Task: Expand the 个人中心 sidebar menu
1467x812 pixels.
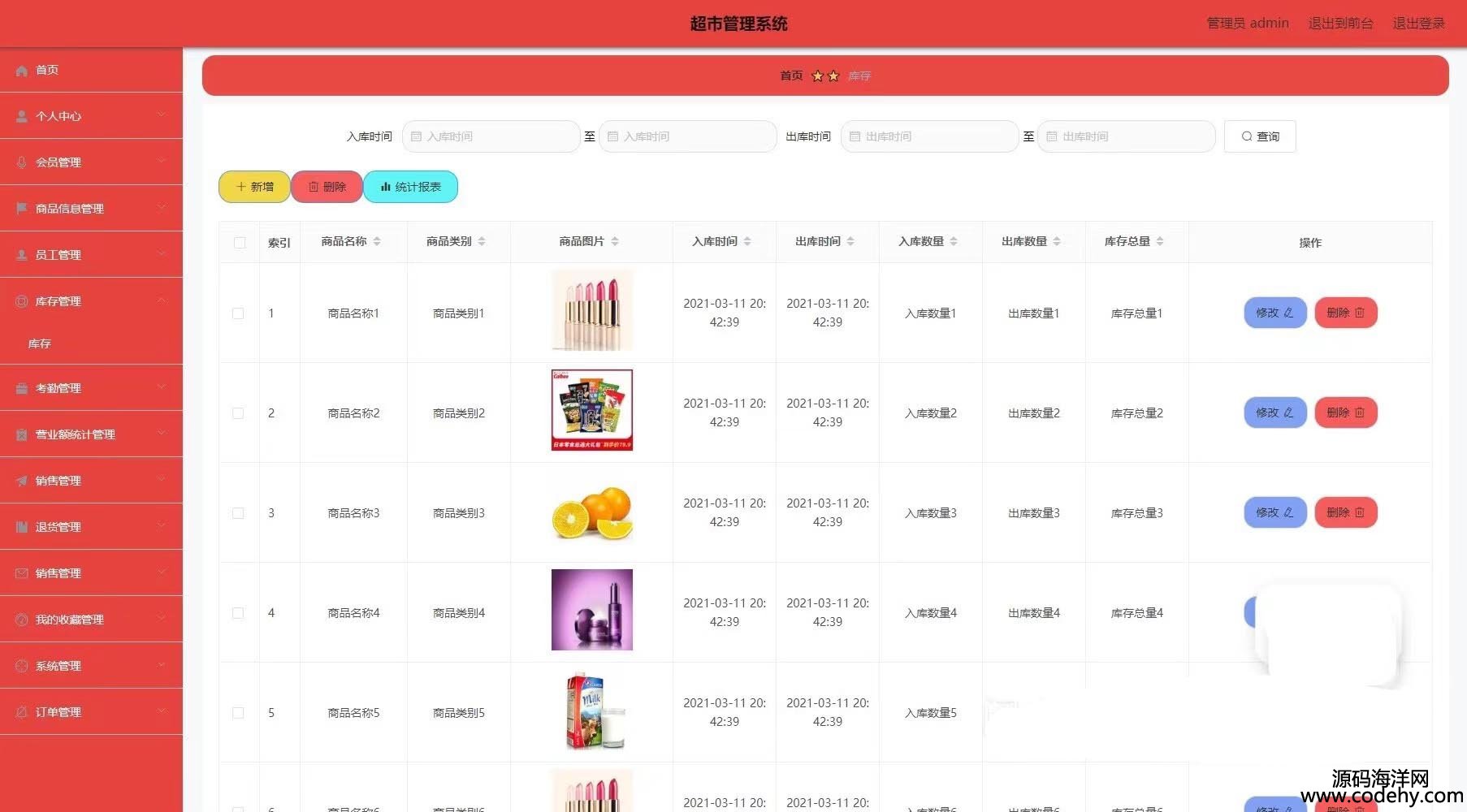Action: point(91,116)
